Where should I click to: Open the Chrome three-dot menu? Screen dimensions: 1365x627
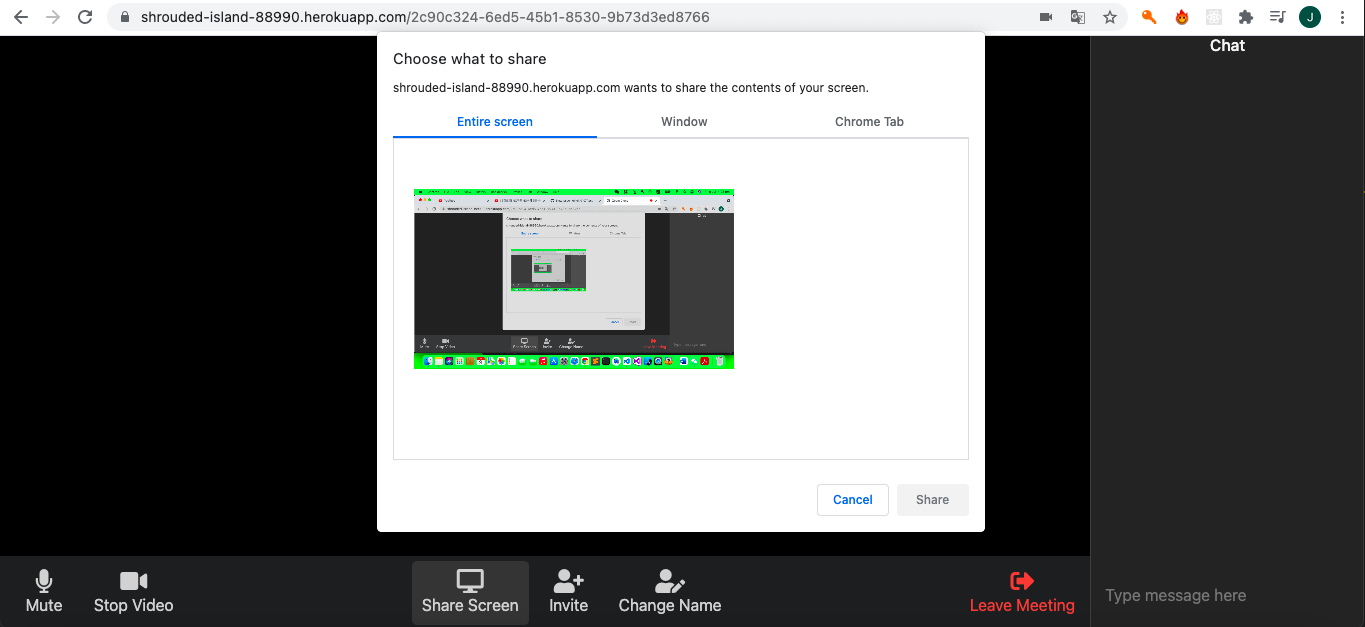click(1342, 16)
